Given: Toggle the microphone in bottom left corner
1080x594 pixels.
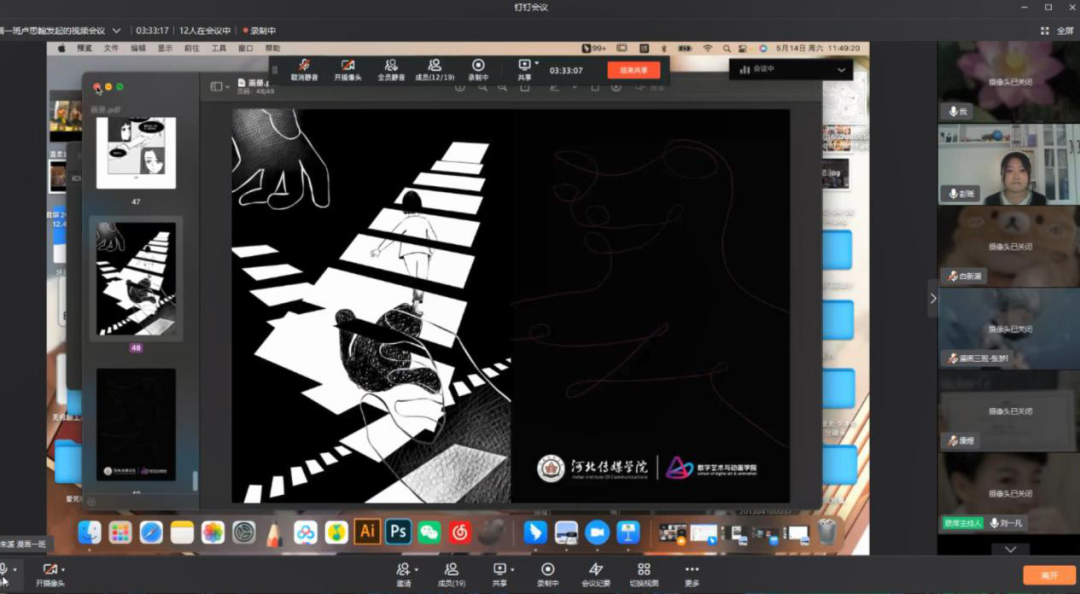Looking at the screenshot, I should point(3,569).
